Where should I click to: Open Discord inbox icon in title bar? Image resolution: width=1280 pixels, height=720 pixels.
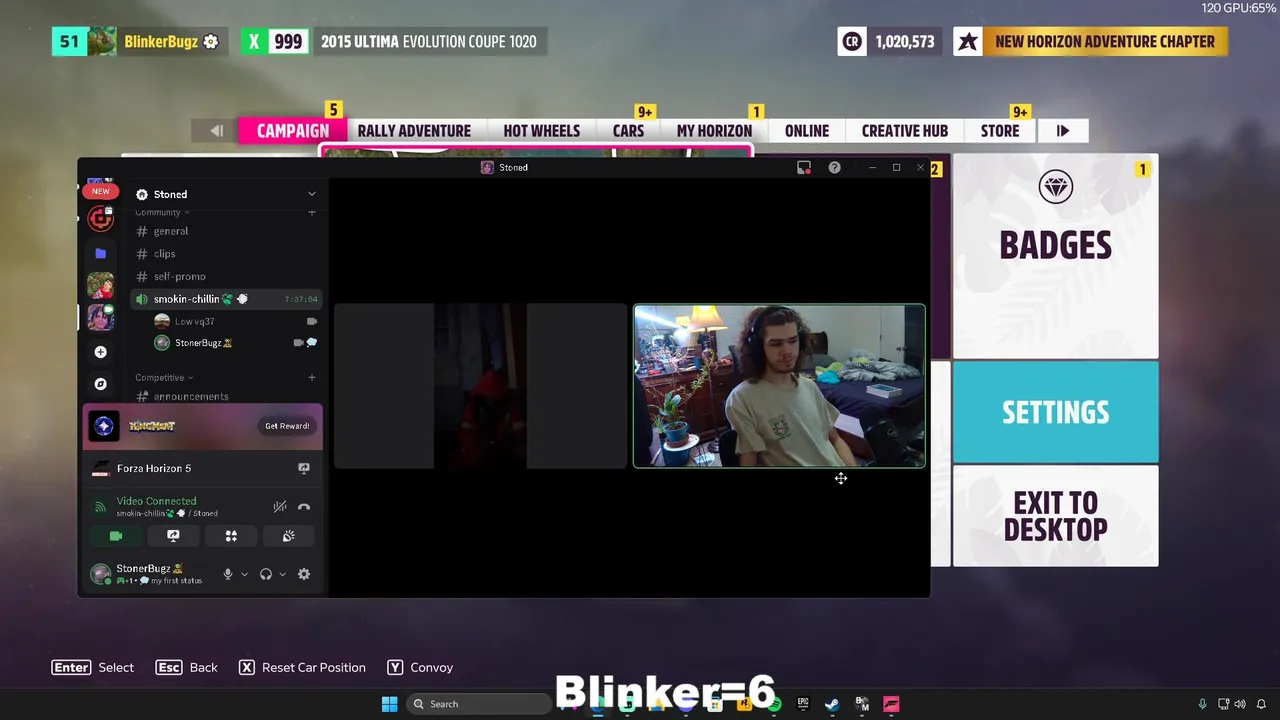803,167
